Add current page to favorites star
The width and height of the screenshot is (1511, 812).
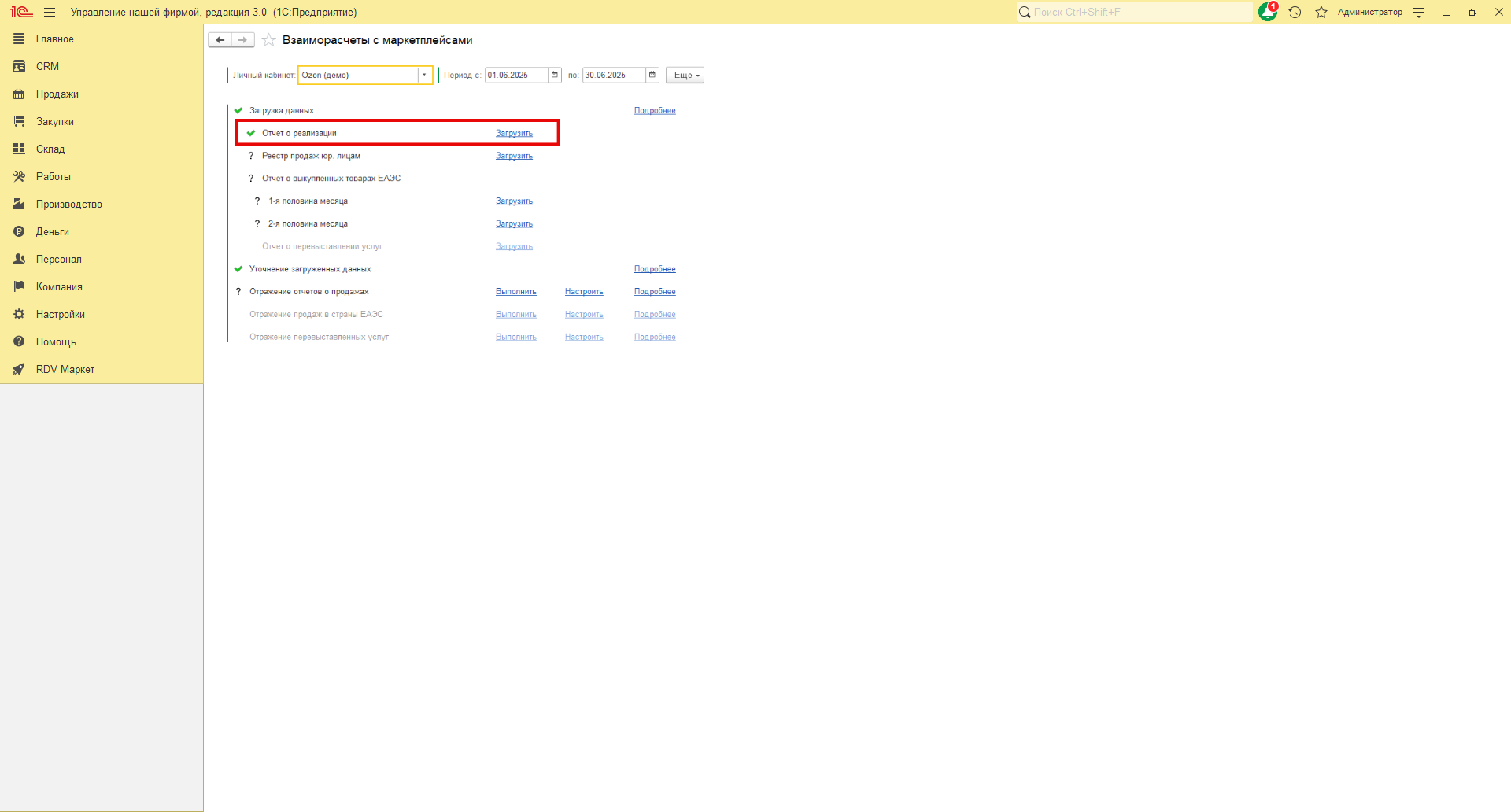[269, 40]
